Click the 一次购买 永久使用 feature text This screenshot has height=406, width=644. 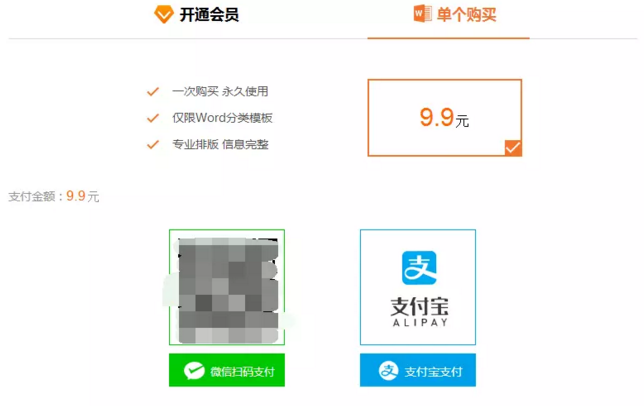(220, 91)
